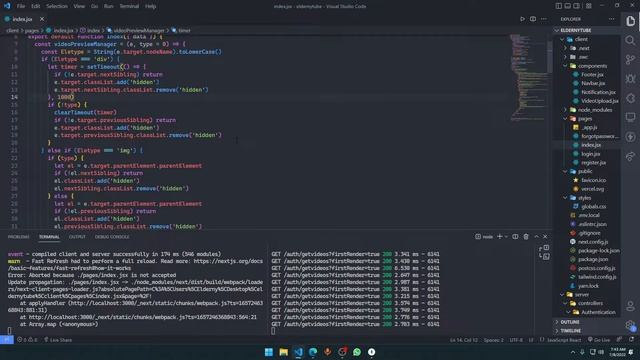Viewport: 640px width, 360px height.
Task: Open login.jsx in the Explorer
Action: tap(590, 154)
